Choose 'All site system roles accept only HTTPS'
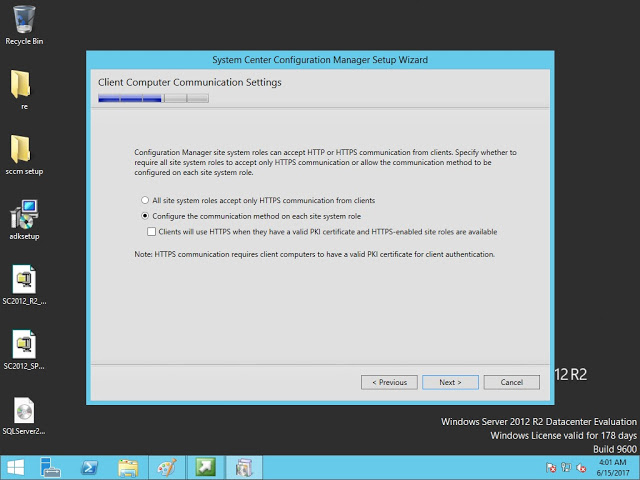Image resolution: width=640 pixels, height=480 pixels. (146, 200)
